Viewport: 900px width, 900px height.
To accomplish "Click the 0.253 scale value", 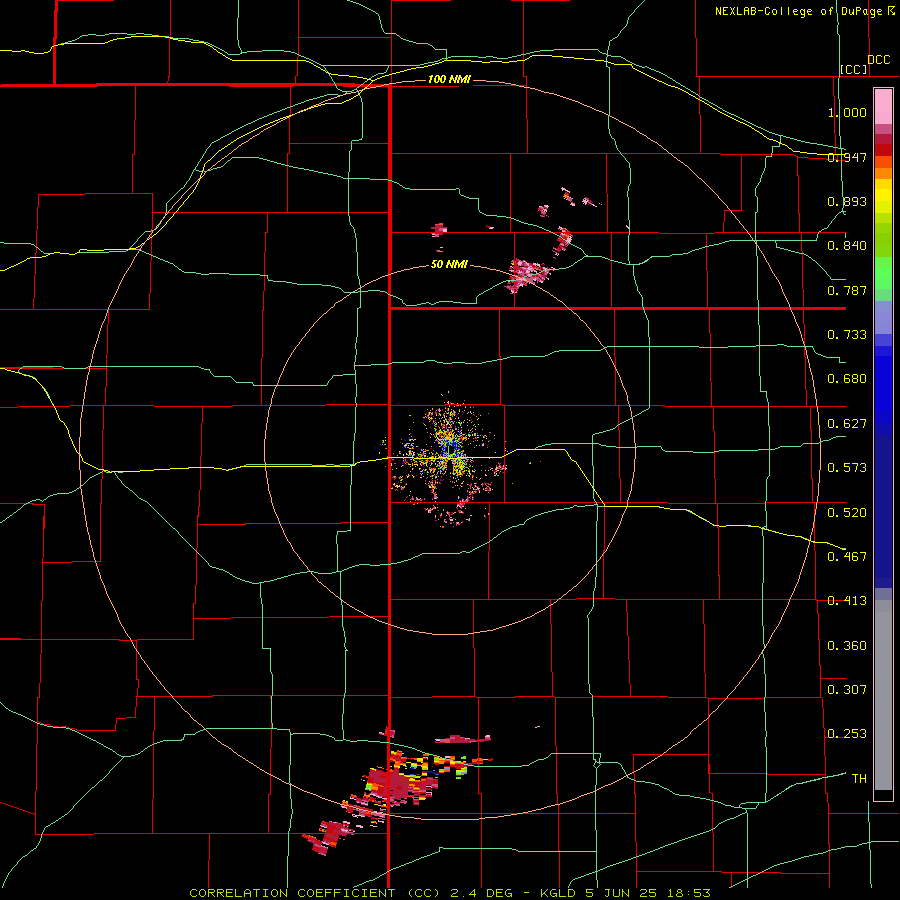I will click(847, 734).
